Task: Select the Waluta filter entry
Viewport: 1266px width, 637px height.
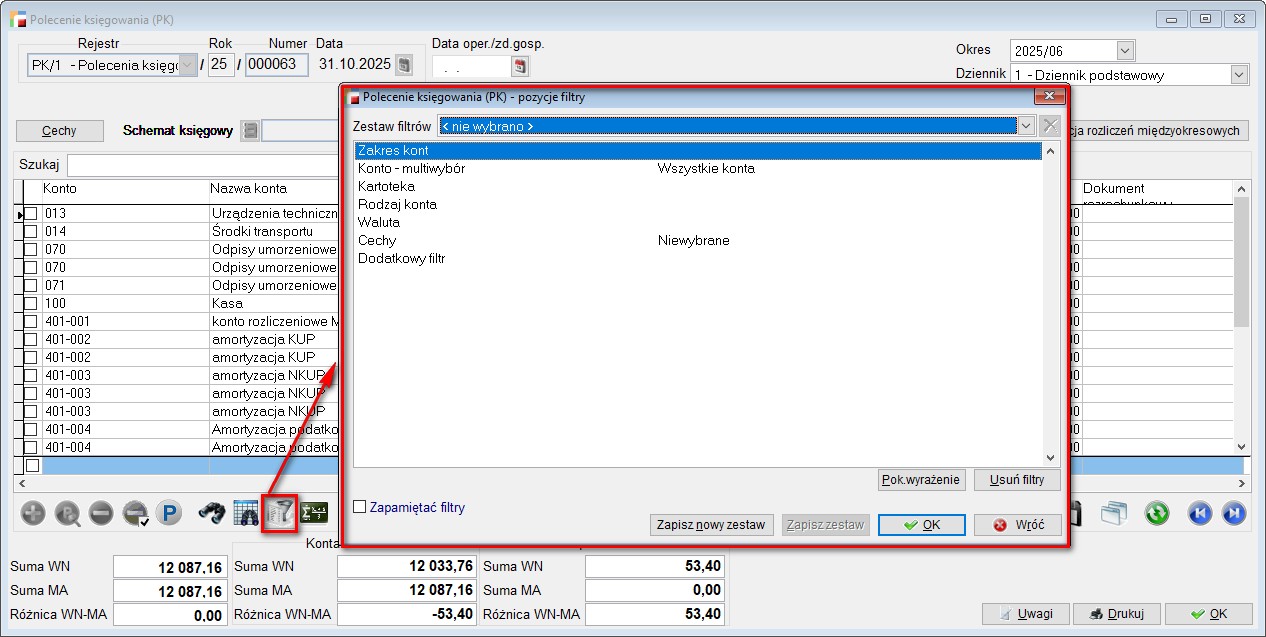Action: pyautogui.click(x=379, y=222)
